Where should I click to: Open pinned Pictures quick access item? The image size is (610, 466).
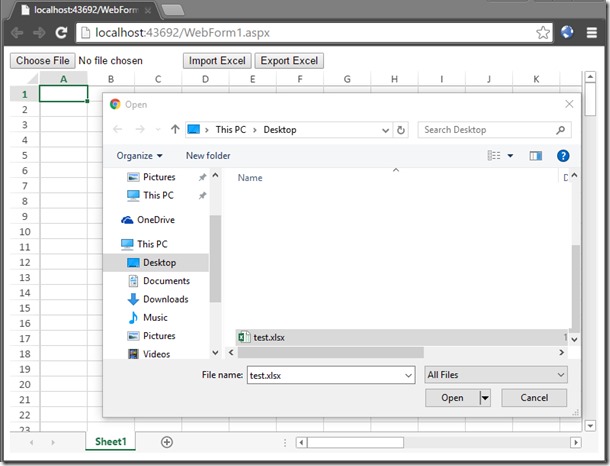tap(151, 177)
